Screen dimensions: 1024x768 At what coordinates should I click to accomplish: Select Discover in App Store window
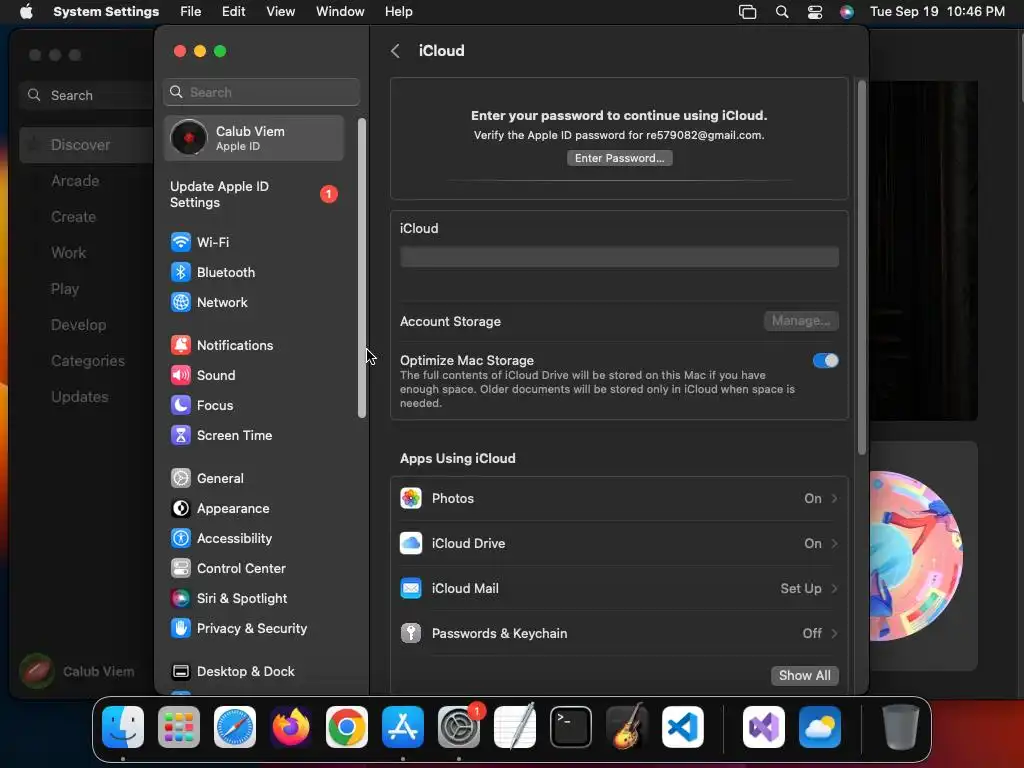click(88, 145)
